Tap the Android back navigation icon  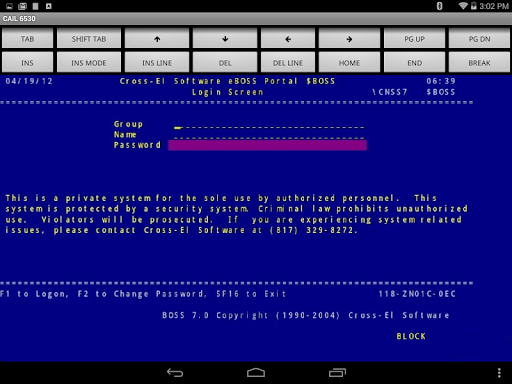(175, 373)
